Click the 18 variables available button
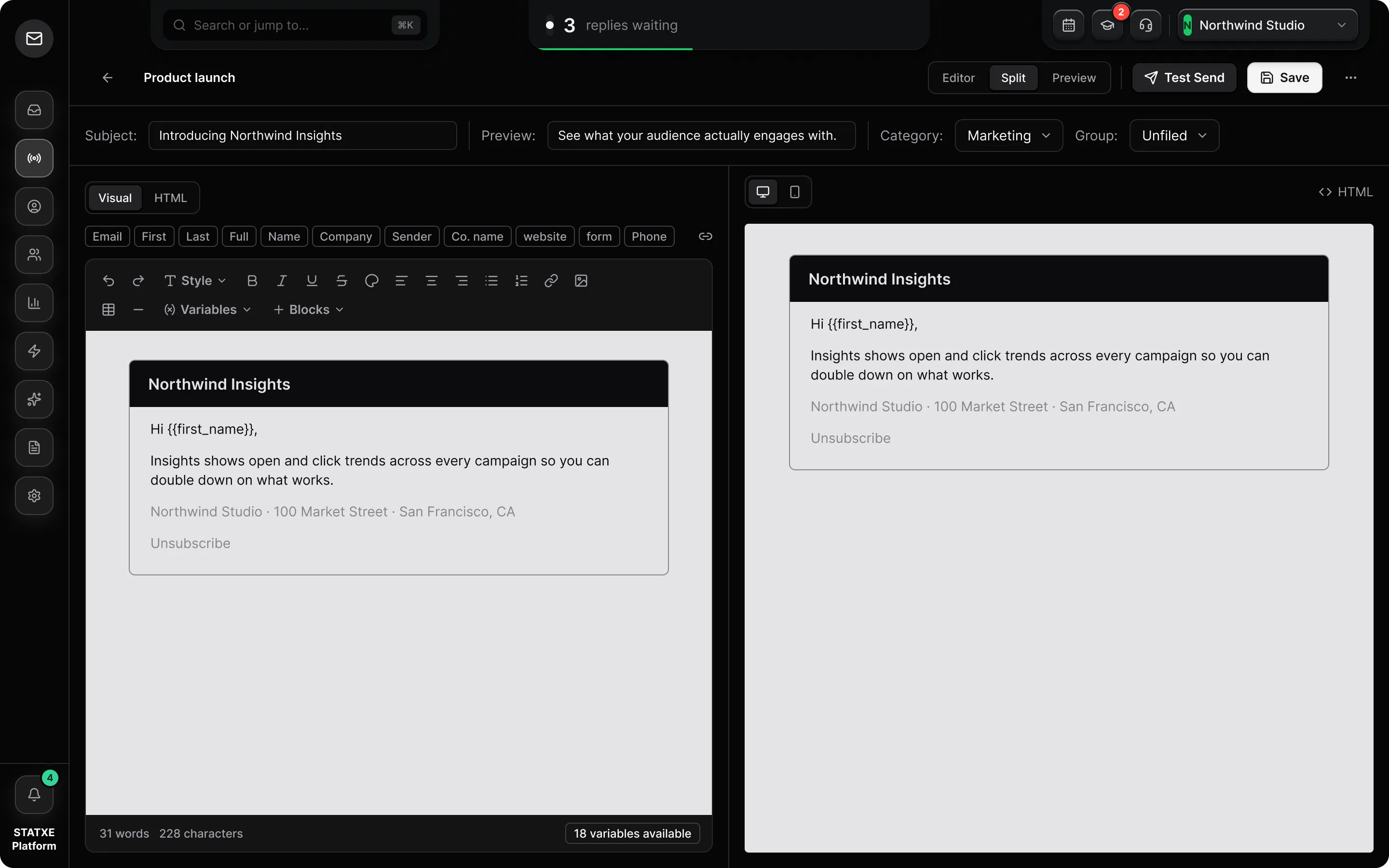 pyautogui.click(x=632, y=834)
